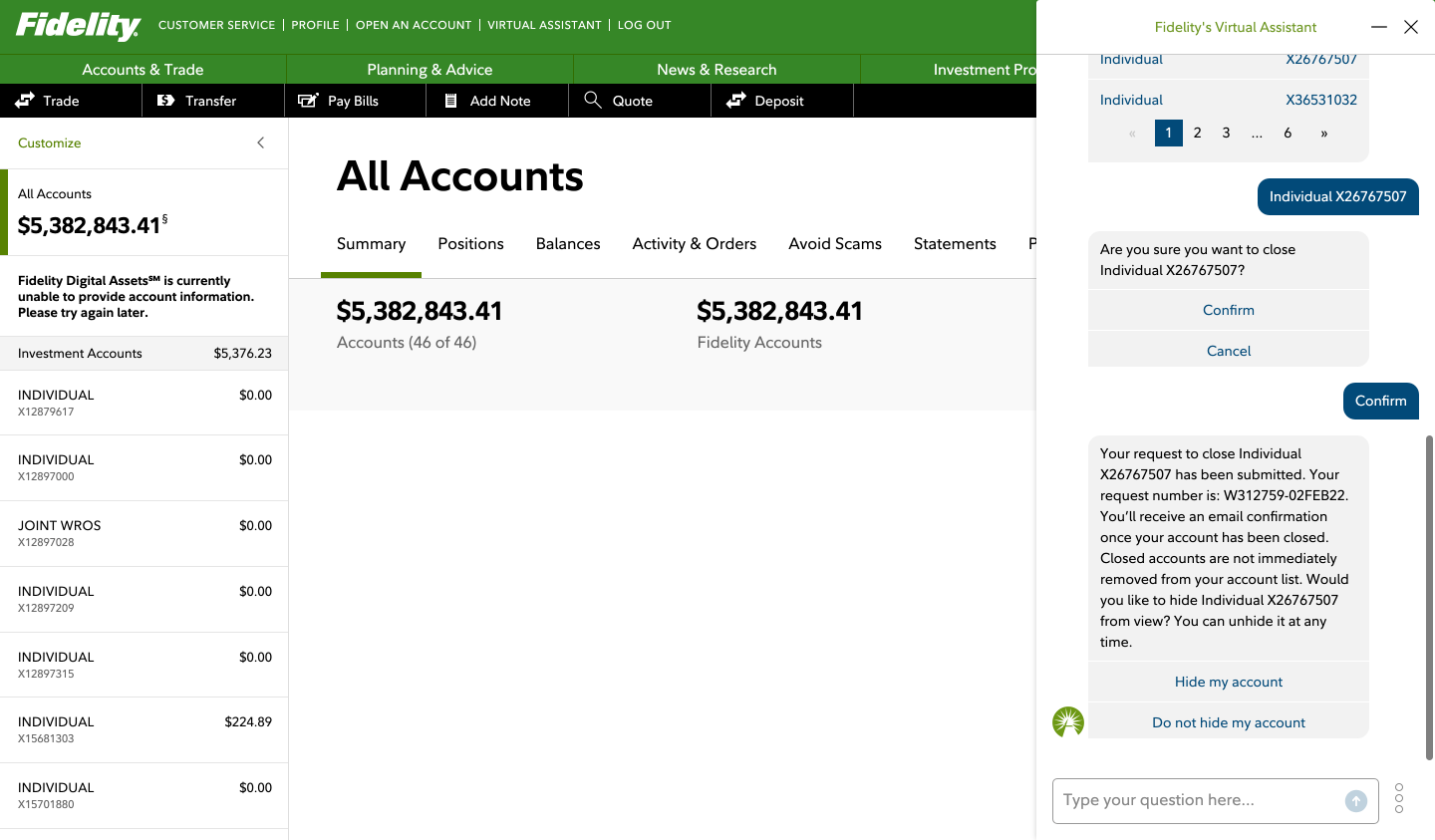Click the Transfer toolbar button
This screenshot has height=840, width=1435.
tap(213, 101)
